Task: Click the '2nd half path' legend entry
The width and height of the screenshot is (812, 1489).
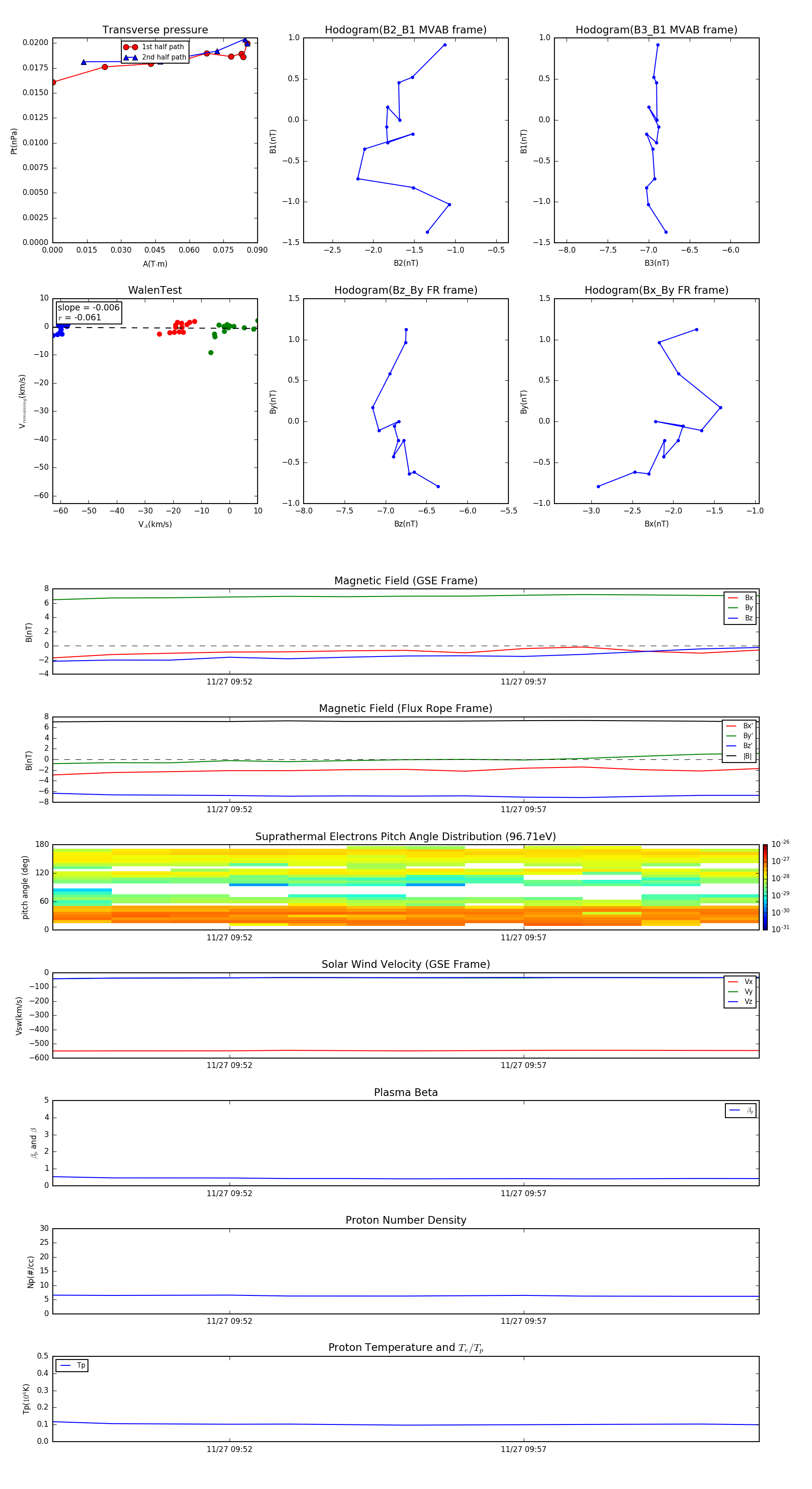Action: pyautogui.click(x=155, y=57)
